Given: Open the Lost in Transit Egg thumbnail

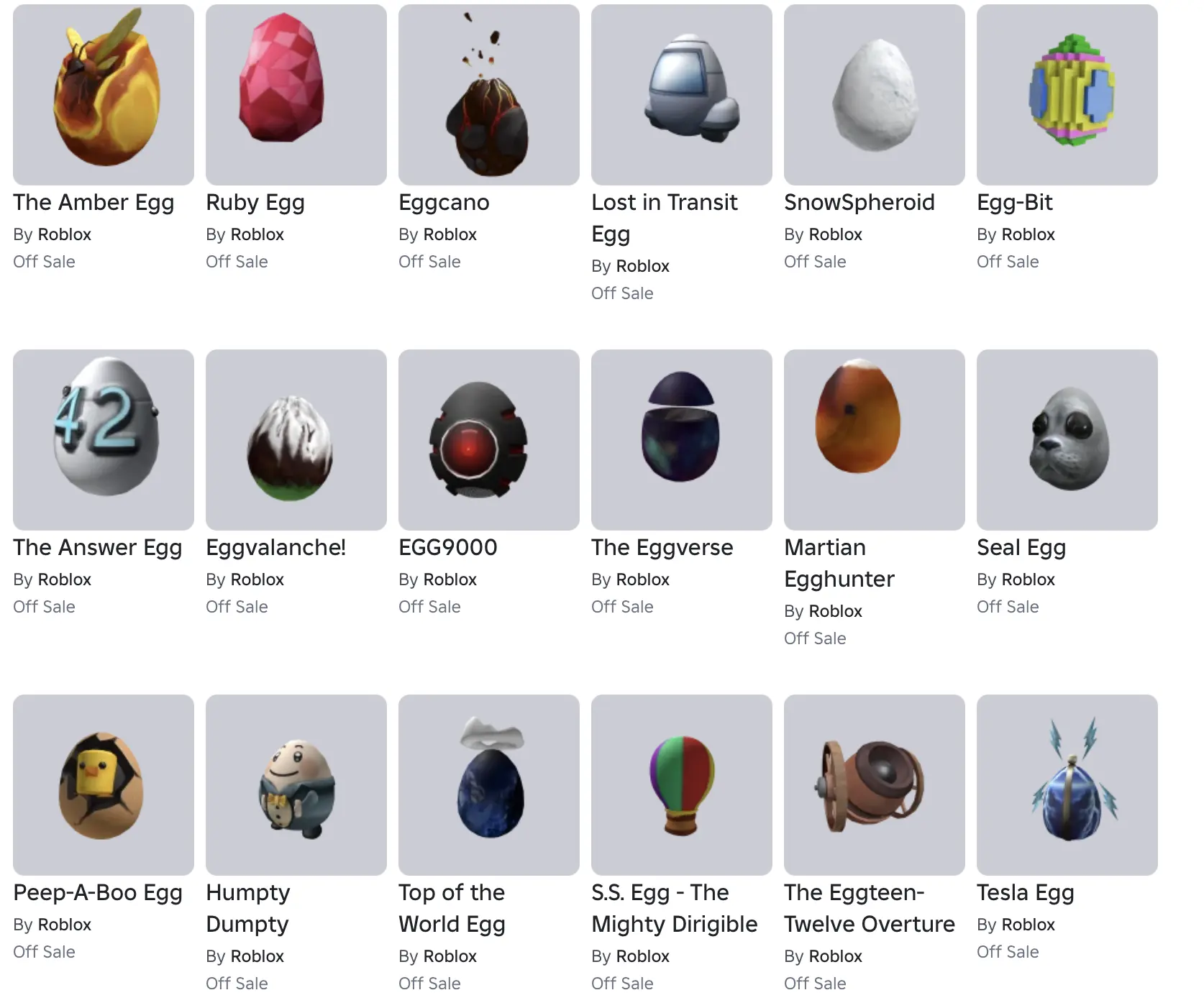Looking at the screenshot, I should pos(682,95).
